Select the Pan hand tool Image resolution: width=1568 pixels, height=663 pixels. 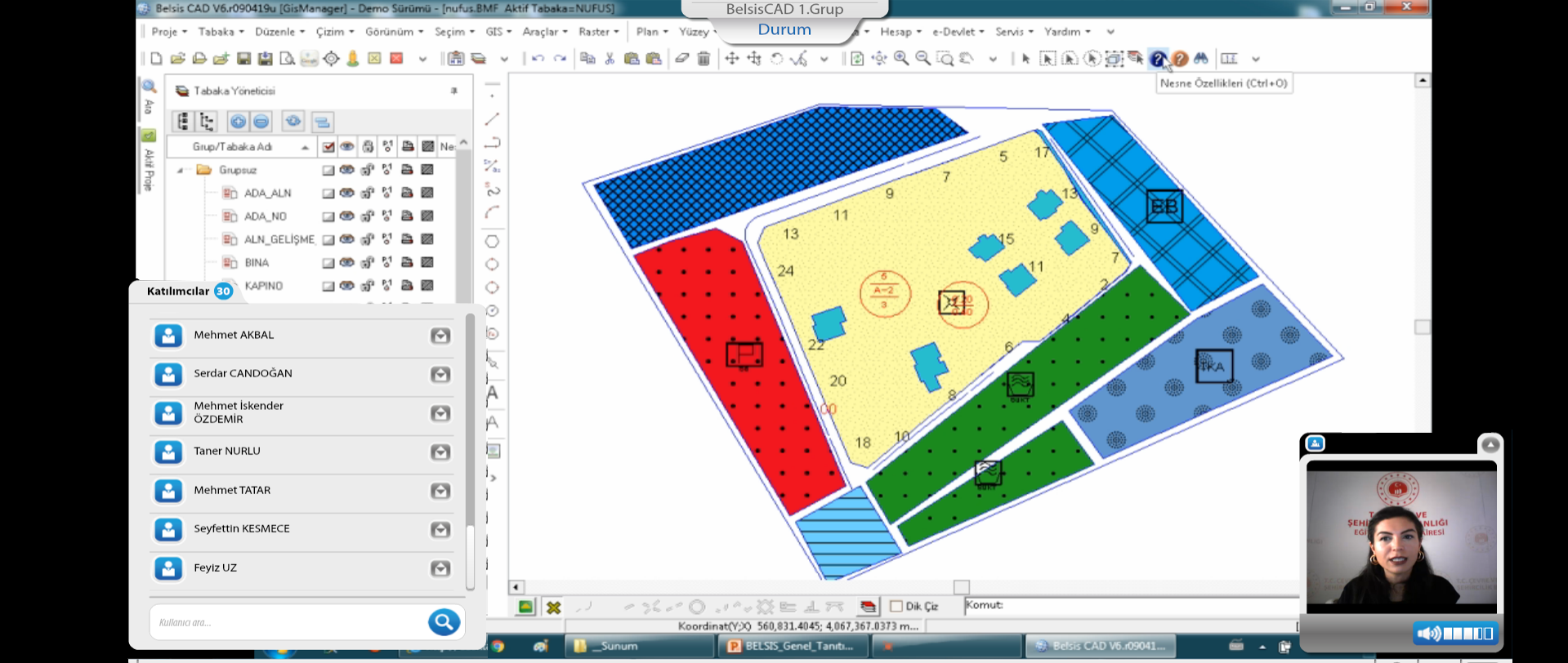pos(967,59)
